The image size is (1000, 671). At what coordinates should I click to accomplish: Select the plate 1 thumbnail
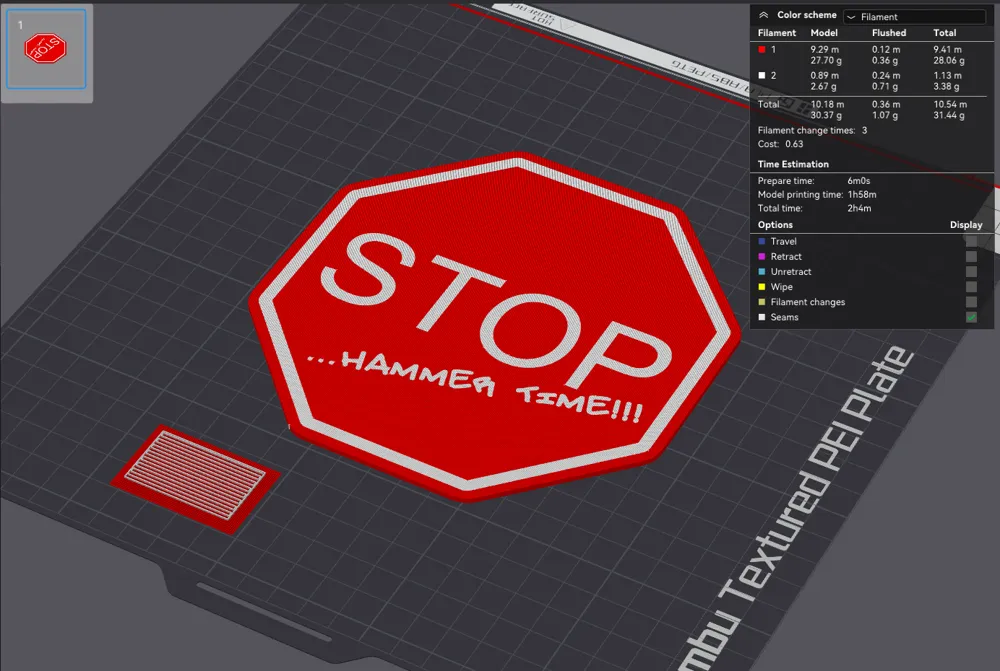click(x=46, y=47)
